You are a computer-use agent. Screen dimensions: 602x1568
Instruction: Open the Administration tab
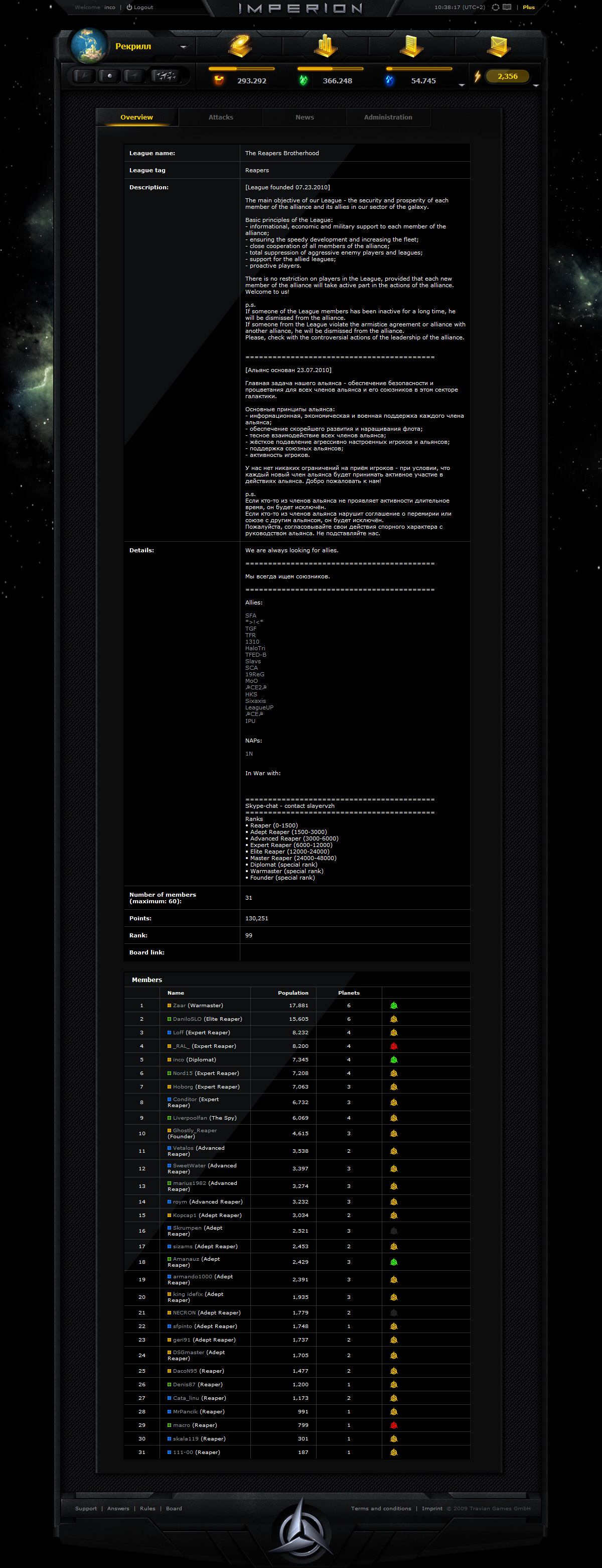click(x=388, y=117)
